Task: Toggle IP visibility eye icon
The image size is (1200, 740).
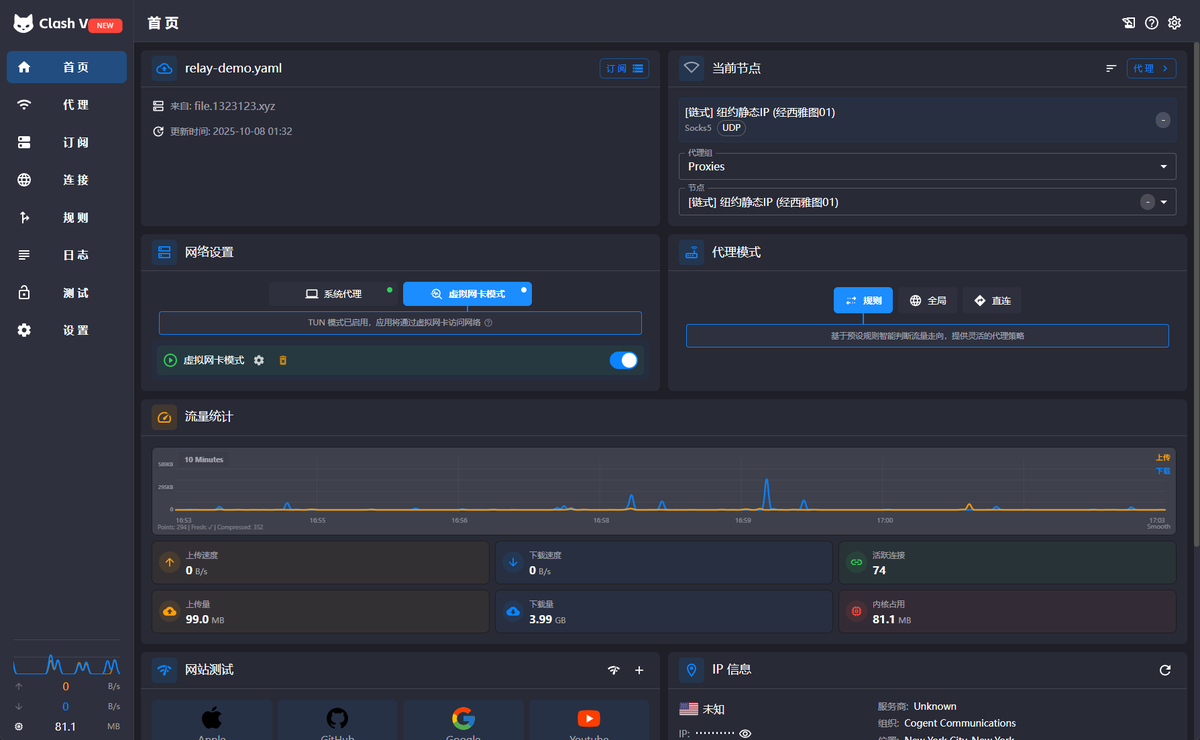Action: point(745,734)
